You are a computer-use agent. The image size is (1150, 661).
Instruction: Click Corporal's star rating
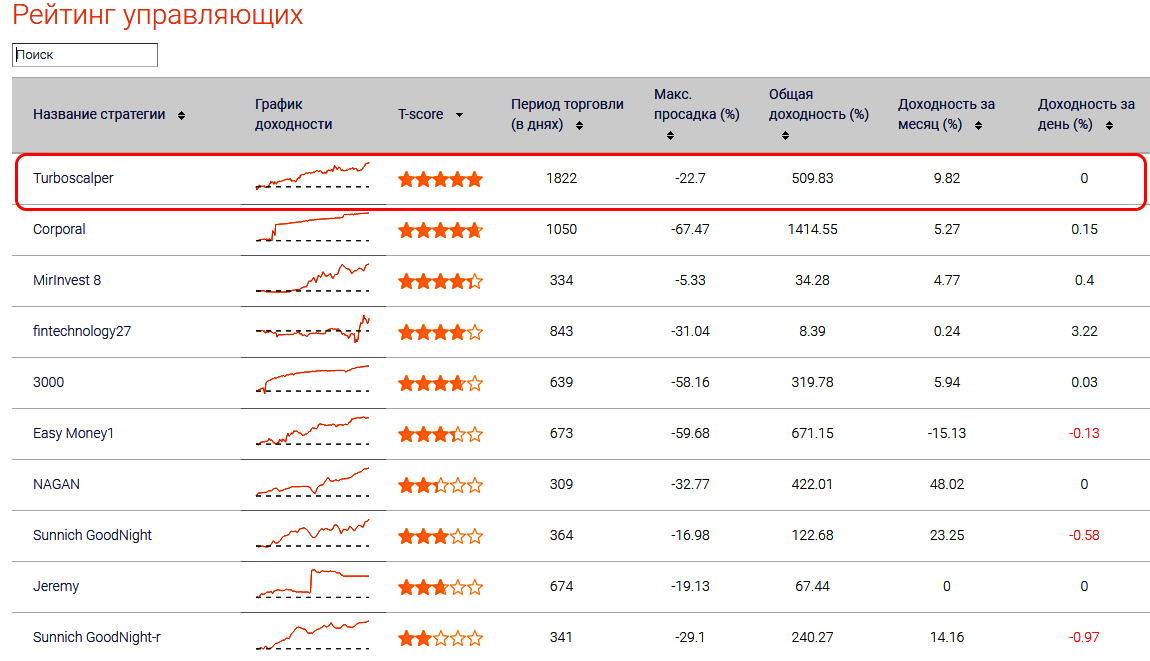click(x=440, y=230)
